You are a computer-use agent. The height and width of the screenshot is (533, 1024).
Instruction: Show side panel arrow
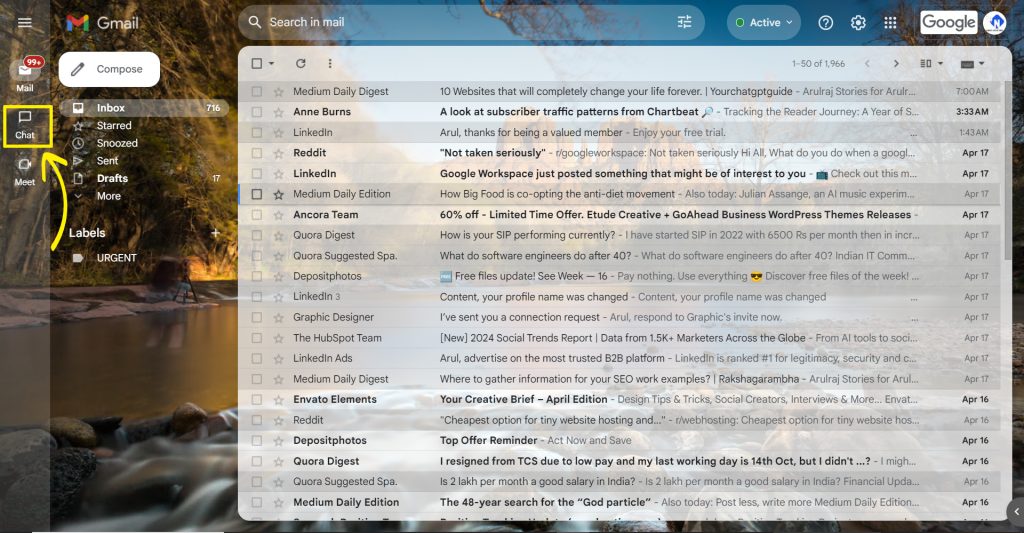tap(1016, 512)
